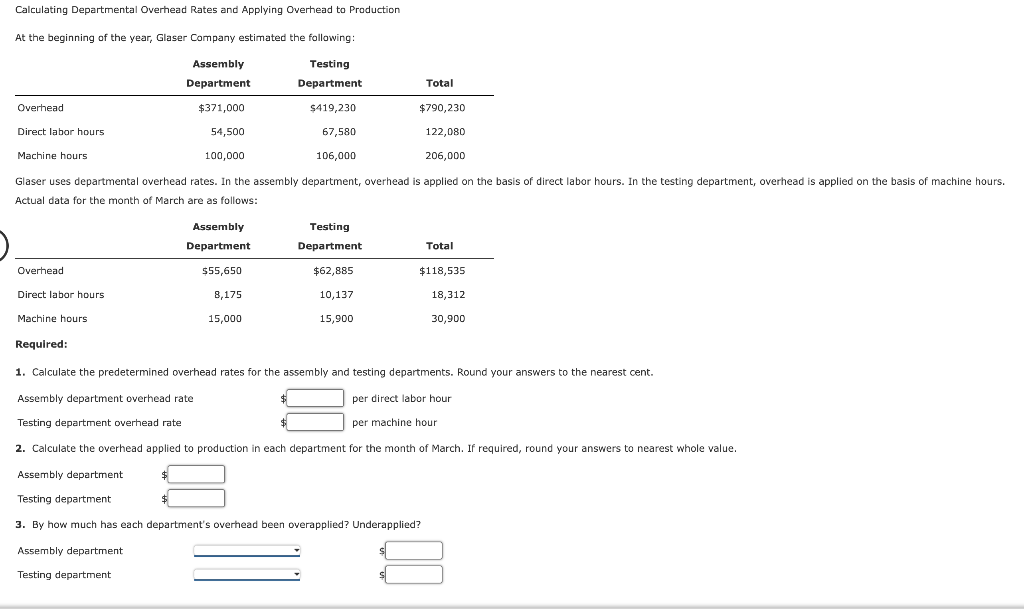This screenshot has height=609, width=1024.
Task: Click the Testing department applied overhead box
Action: click(x=196, y=498)
